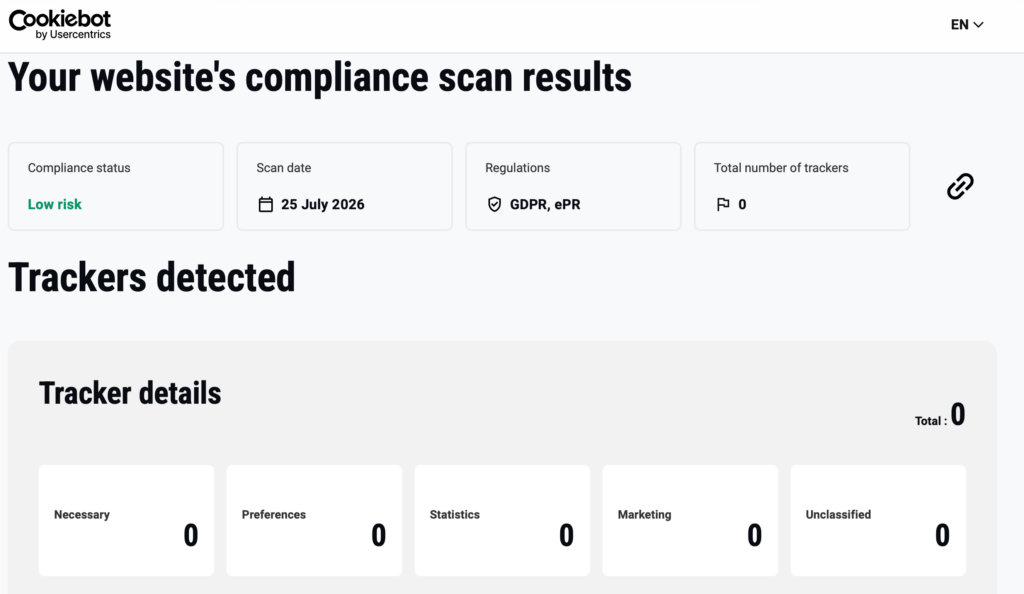Click the shield icon beside GDPR, ePR
The height and width of the screenshot is (594, 1024).
click(x=494, y=204)
